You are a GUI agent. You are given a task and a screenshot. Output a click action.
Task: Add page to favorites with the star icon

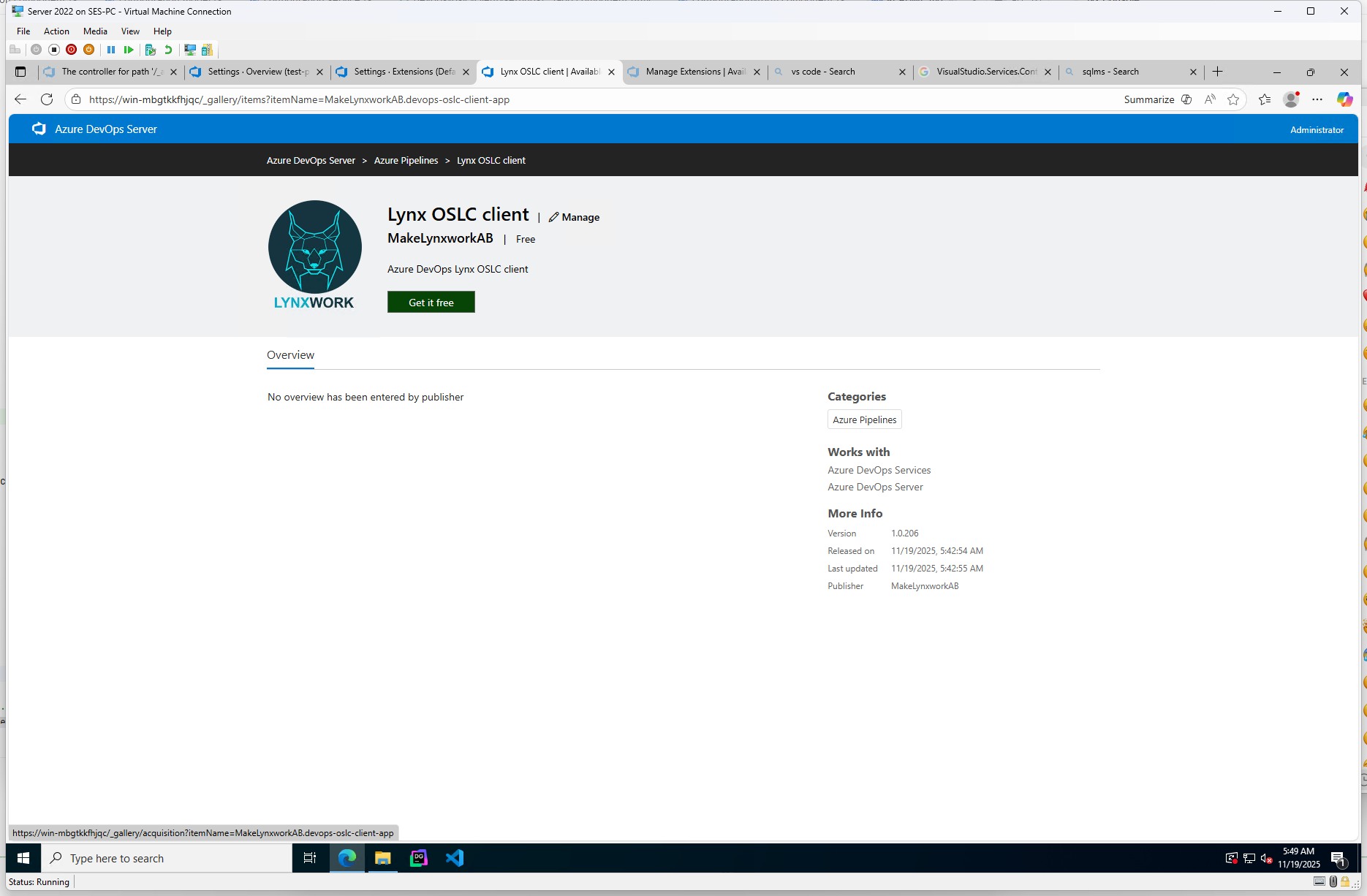(1233, 99)
